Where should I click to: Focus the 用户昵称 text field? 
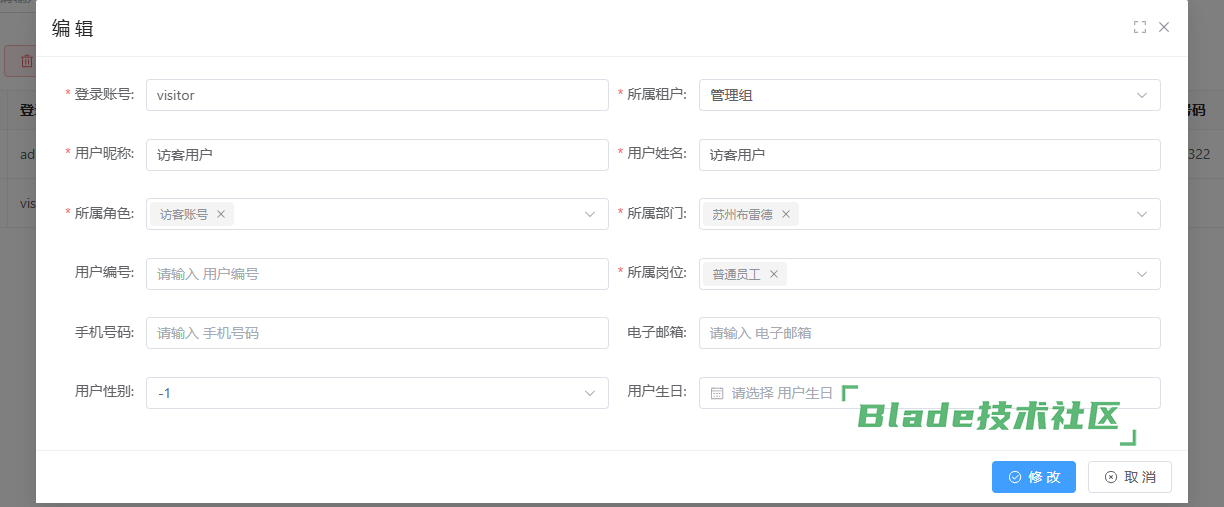376,155
